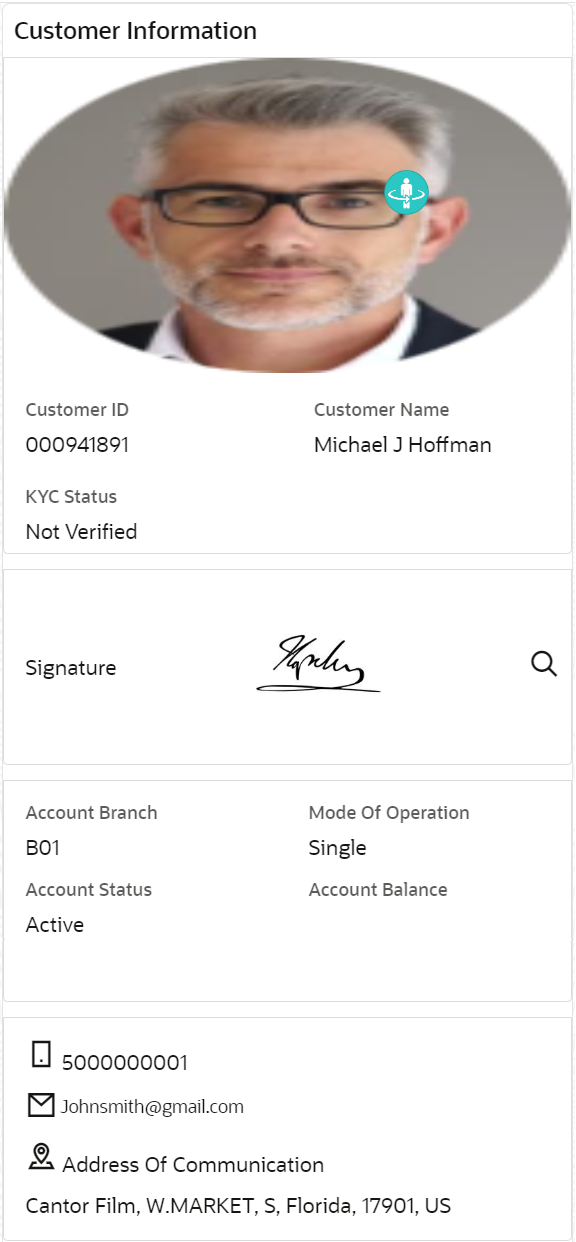The width and height of the screenshot is (576, 1242).
Task: Click the handwritten signature image
Action: click(319, 664)
